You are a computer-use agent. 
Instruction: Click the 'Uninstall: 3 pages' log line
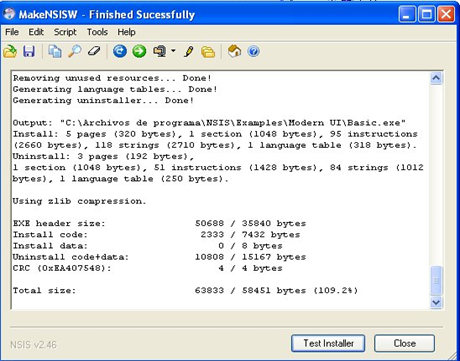[103, 156]
